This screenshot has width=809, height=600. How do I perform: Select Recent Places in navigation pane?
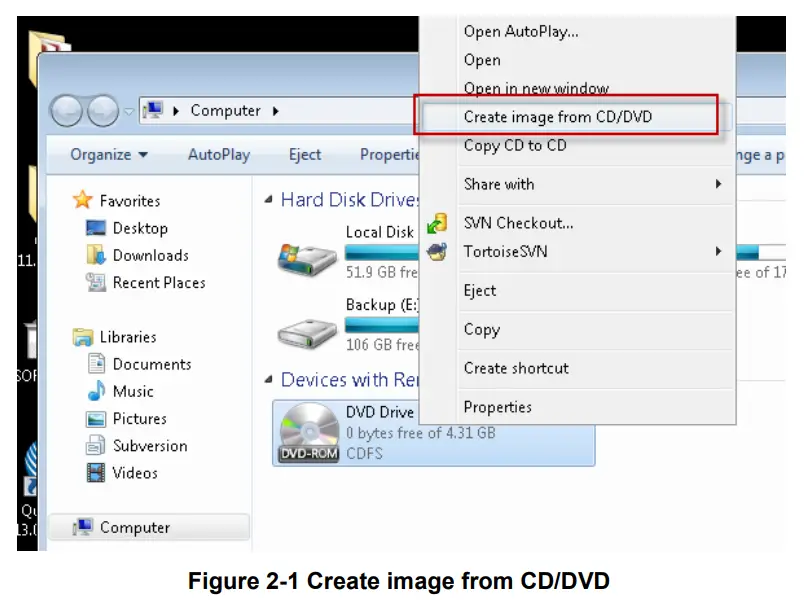pos(159,283)
